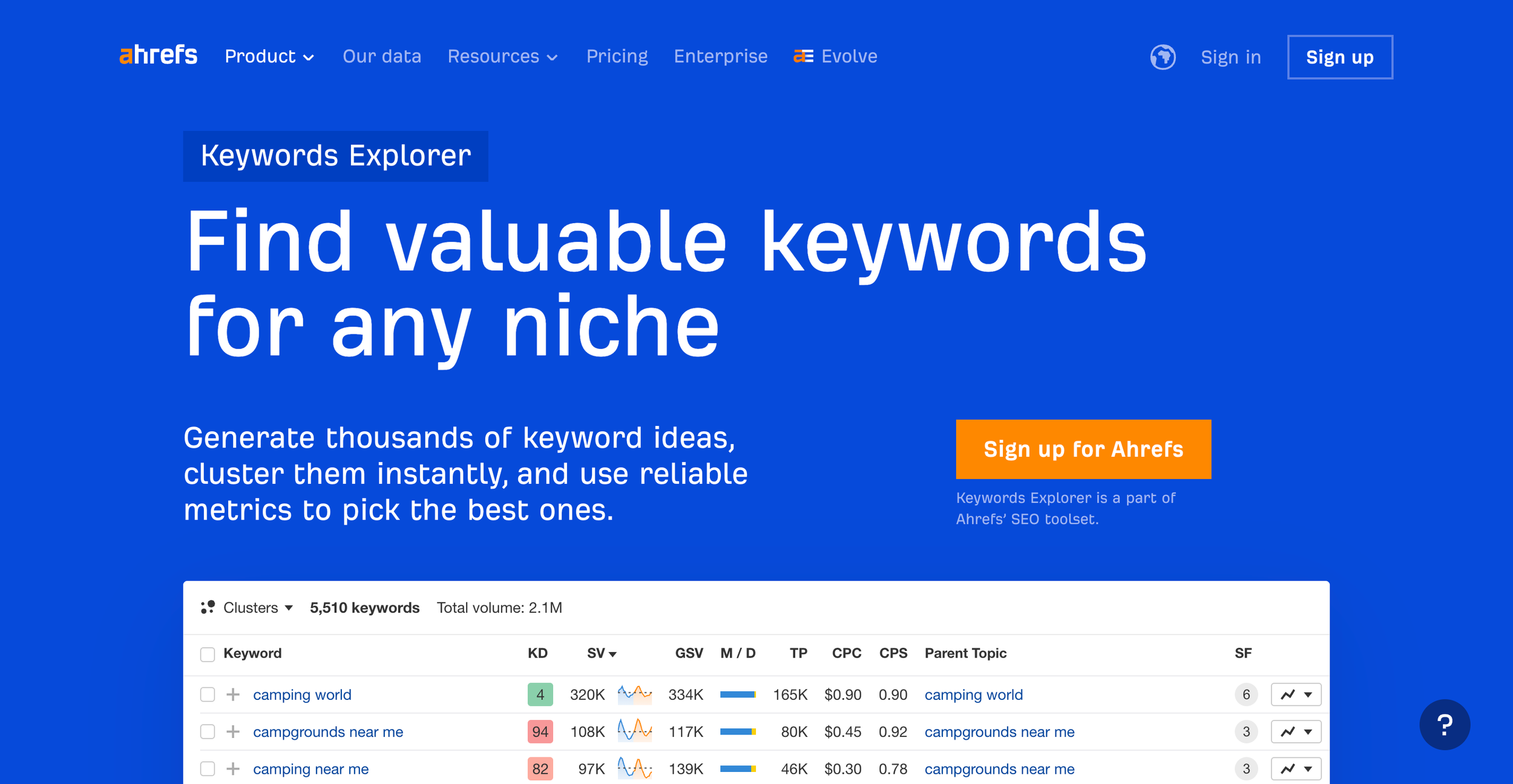Click the Clusters dots icon
Image resolution: width=1513 pixels, height=784 pixels.
pos(208,607)
